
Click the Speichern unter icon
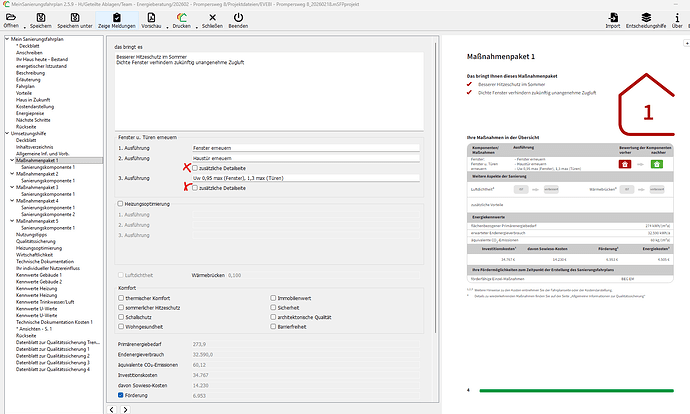click(76, 17)
